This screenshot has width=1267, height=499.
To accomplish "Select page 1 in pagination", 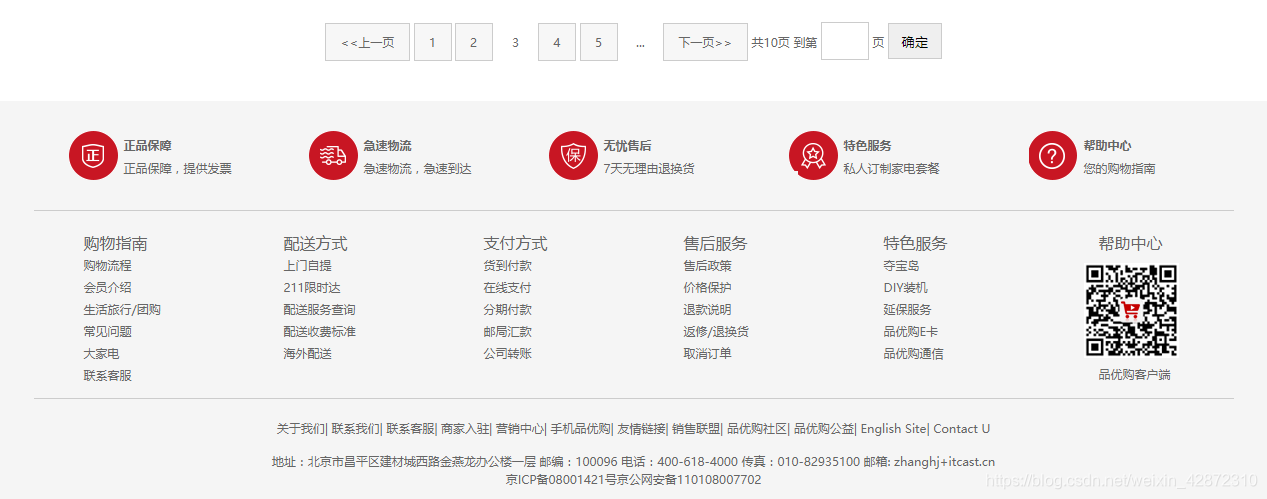I will tap(433, 42).
